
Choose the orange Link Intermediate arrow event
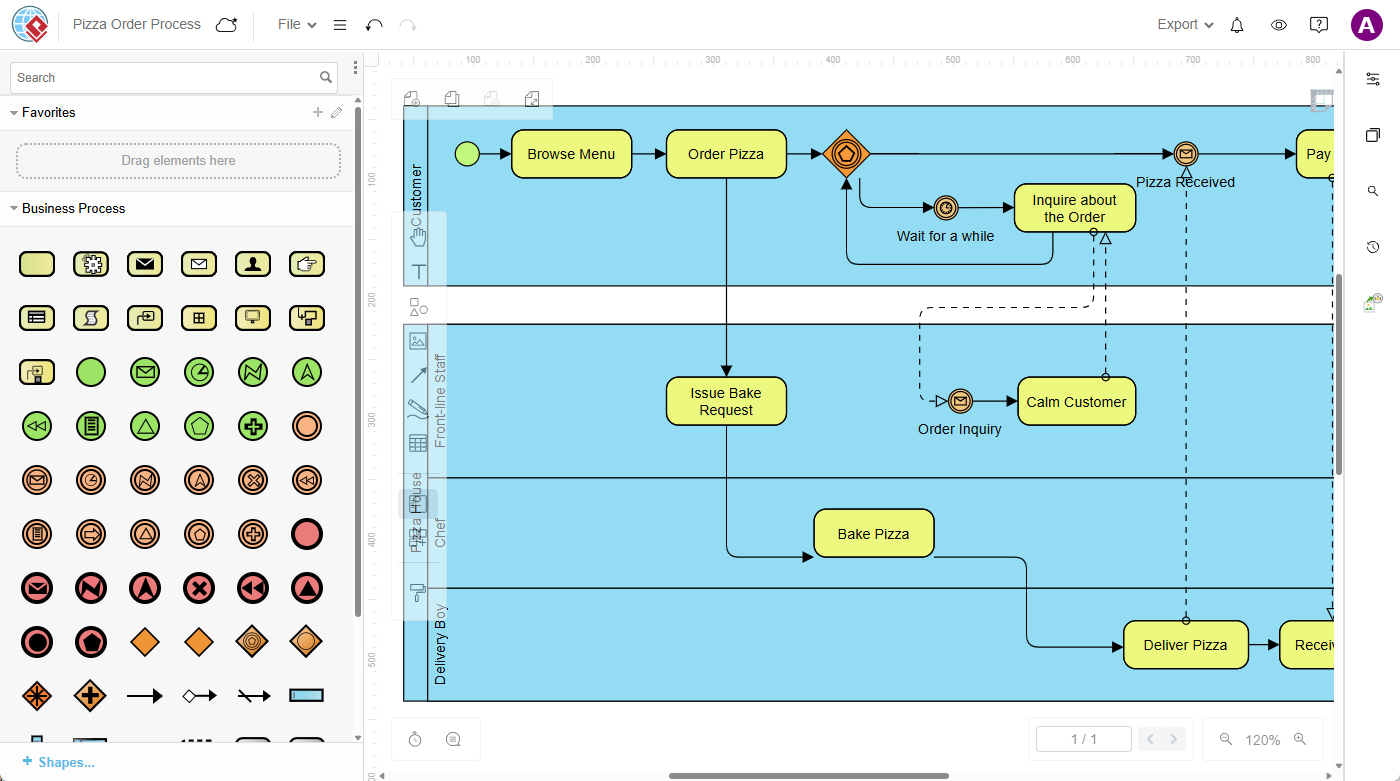click(x=91, y=534)
